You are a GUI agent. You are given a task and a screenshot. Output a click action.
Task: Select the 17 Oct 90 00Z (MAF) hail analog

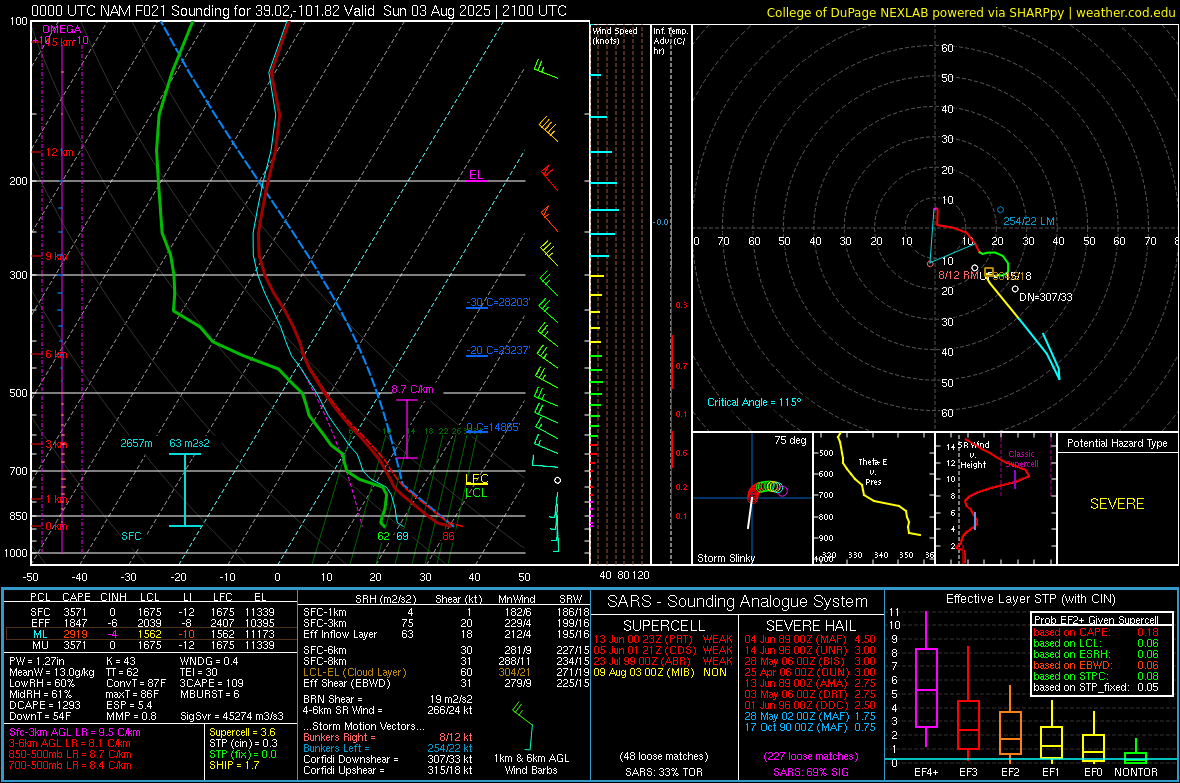click(x=810, y=727)
